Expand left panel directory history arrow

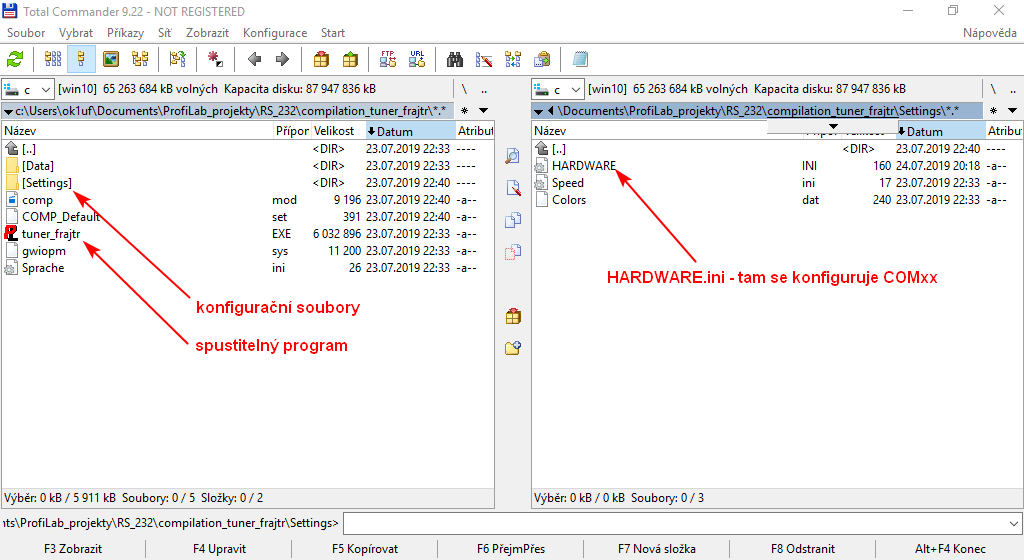pyautogui.click(x=483, y=110)
